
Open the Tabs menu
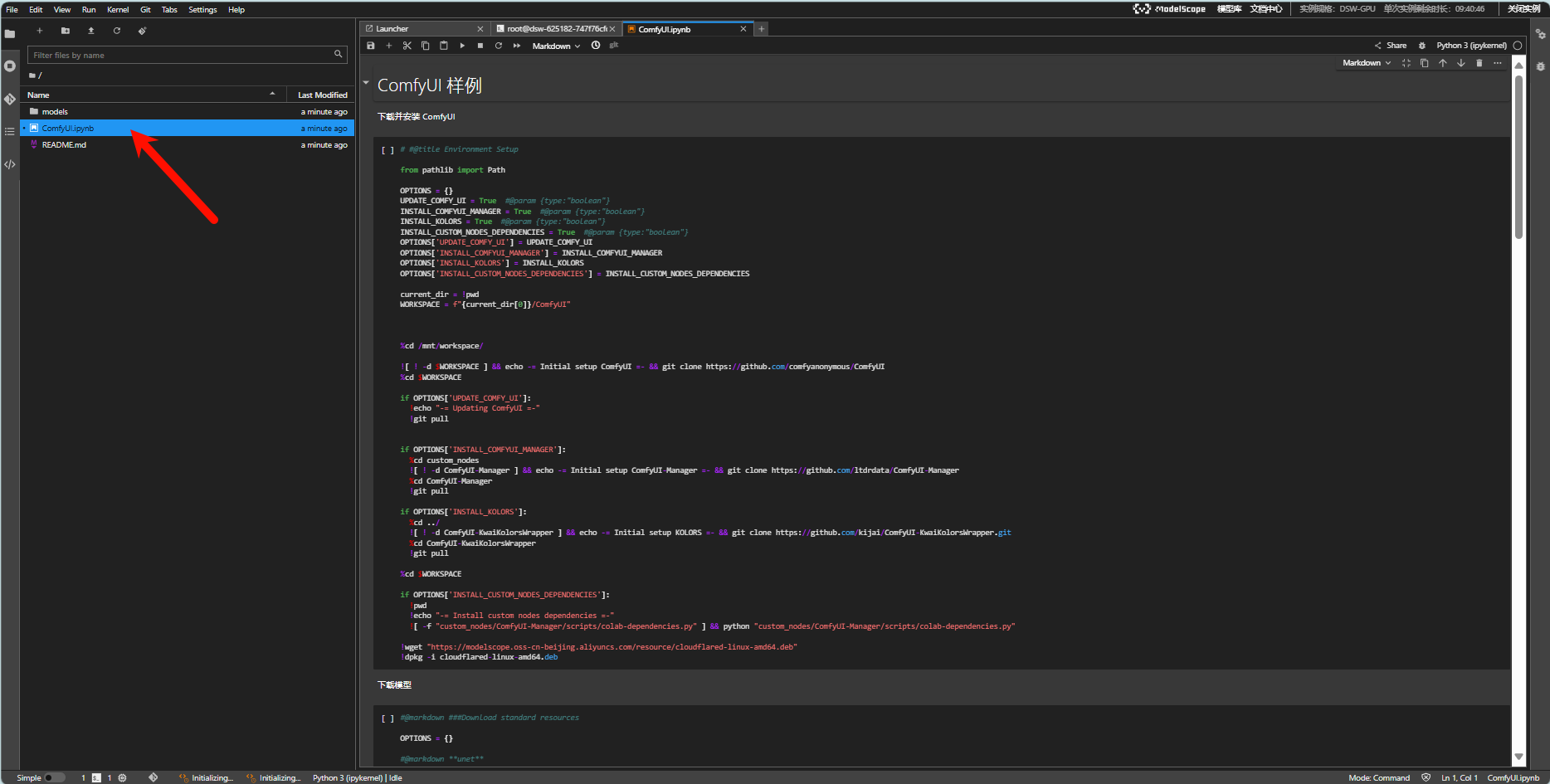(x=169, y=9)
